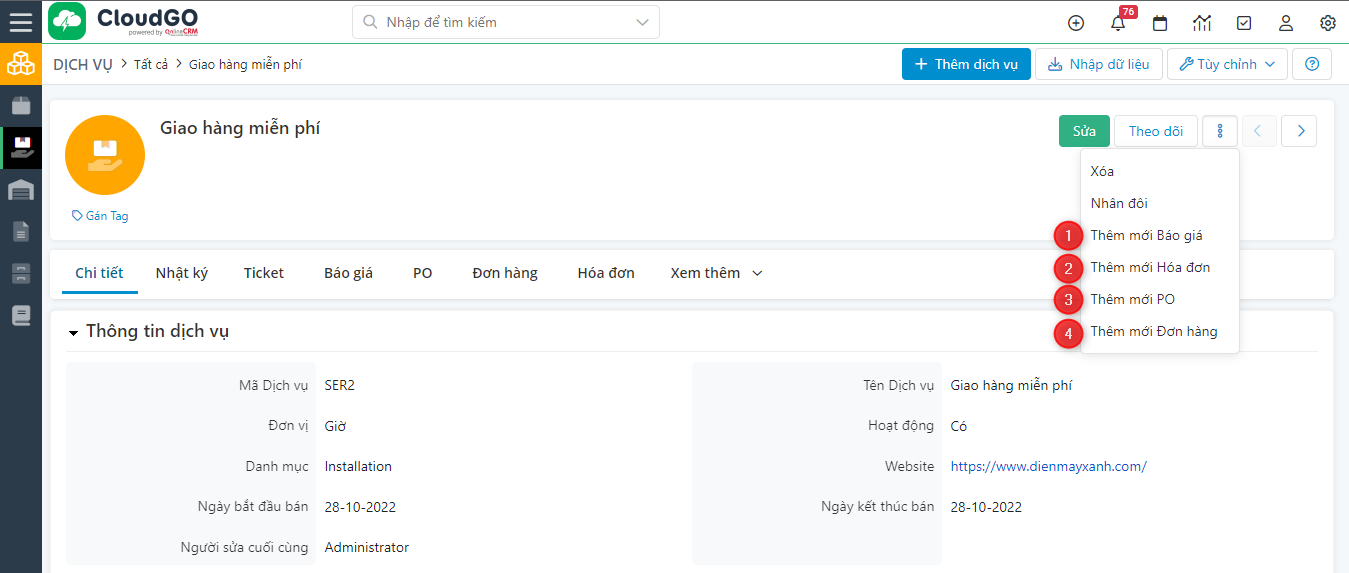Switch to the Đơn hàng tab
The image size is (1349, 573).
click(505, 273)
